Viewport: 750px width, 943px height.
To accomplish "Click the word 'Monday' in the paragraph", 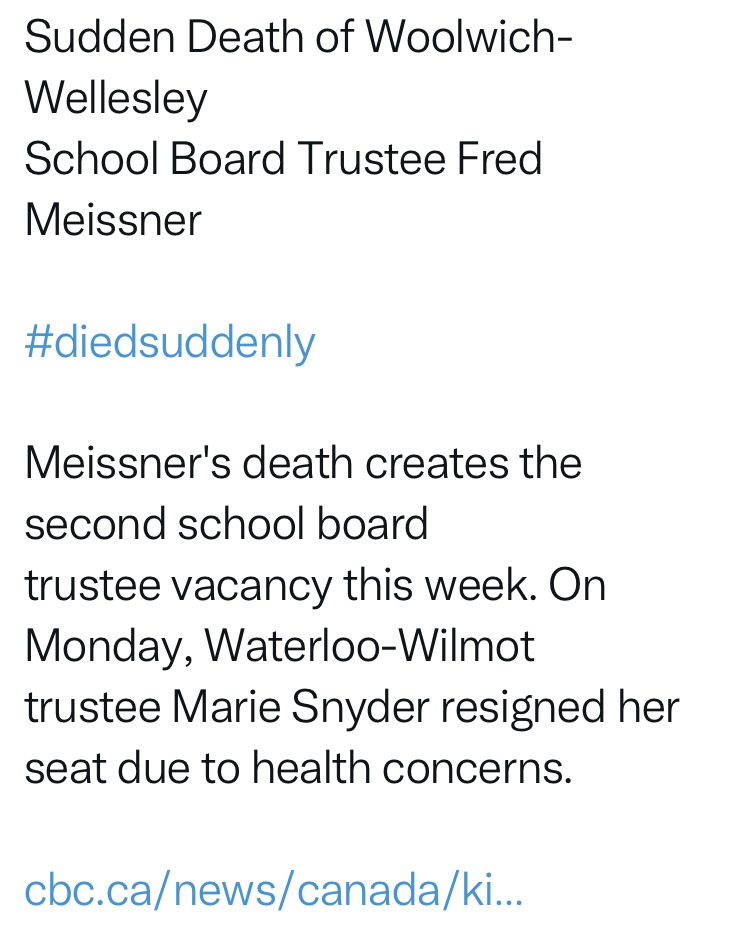I will [106, 647].
